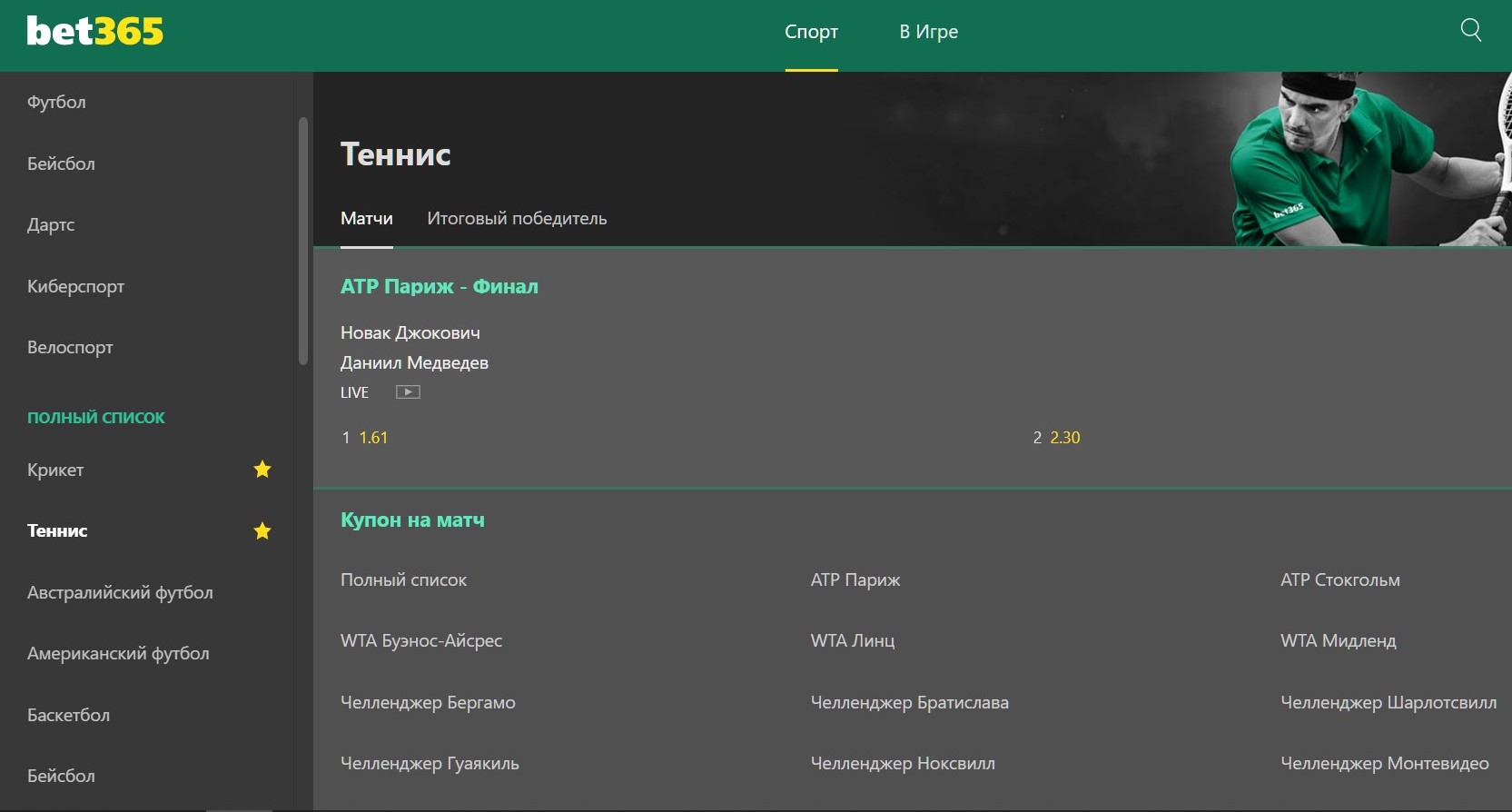
Task: Open Челленджер Братислава coupon link
Action: pyautogui.click(x=910, y=703)
